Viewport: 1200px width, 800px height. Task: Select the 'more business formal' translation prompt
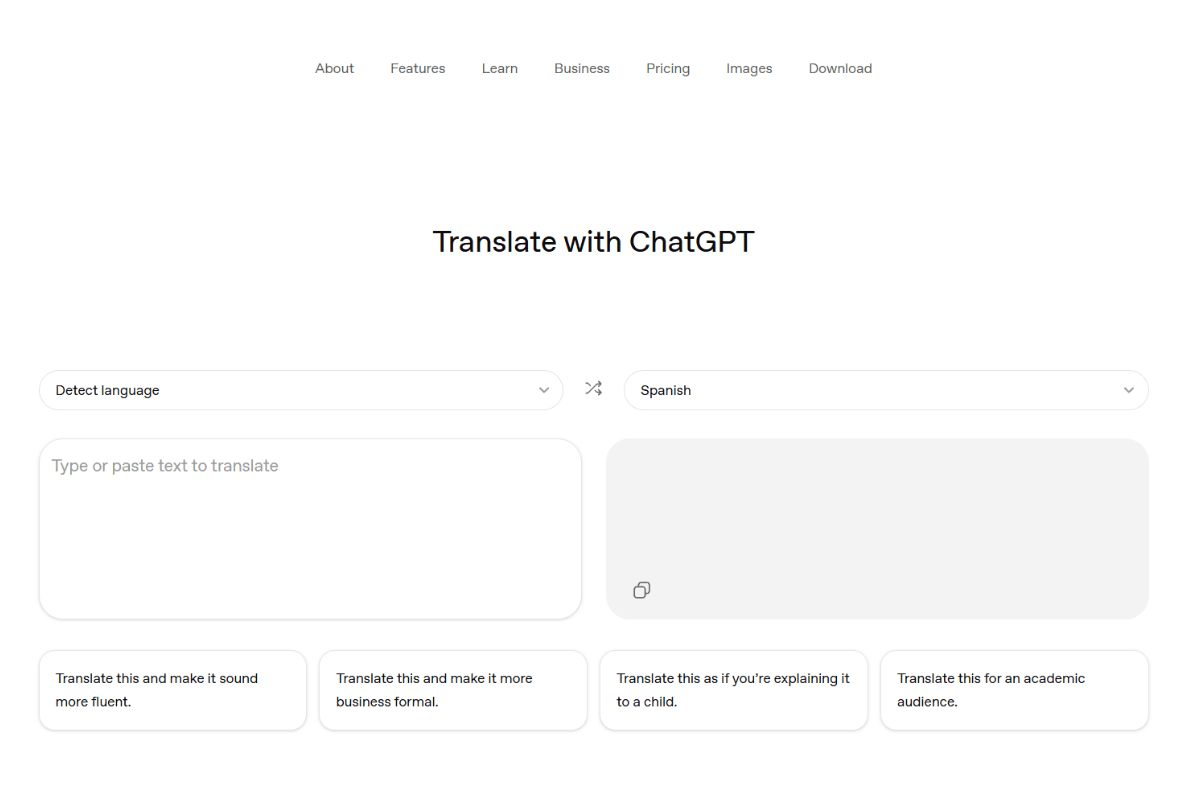click(453, 690)
